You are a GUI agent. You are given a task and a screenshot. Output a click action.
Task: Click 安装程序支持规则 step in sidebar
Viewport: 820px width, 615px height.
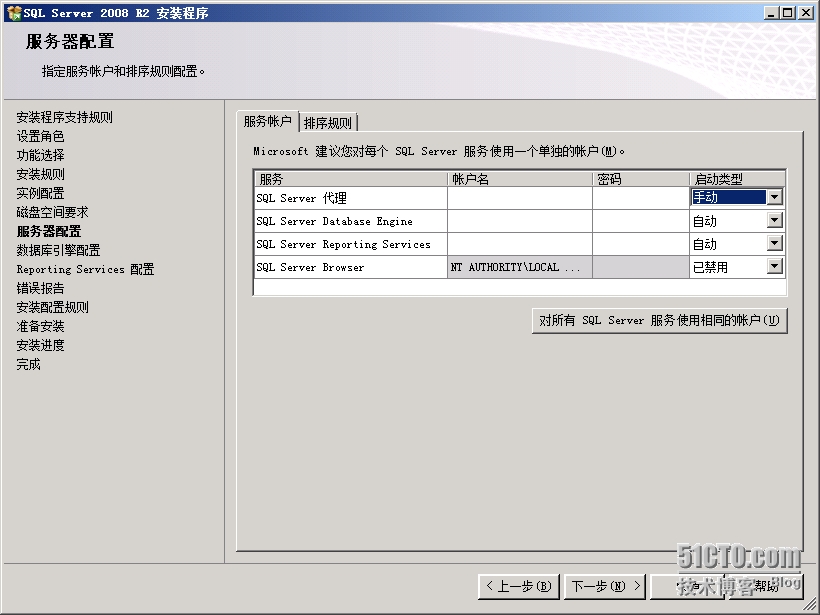[64, 117]
